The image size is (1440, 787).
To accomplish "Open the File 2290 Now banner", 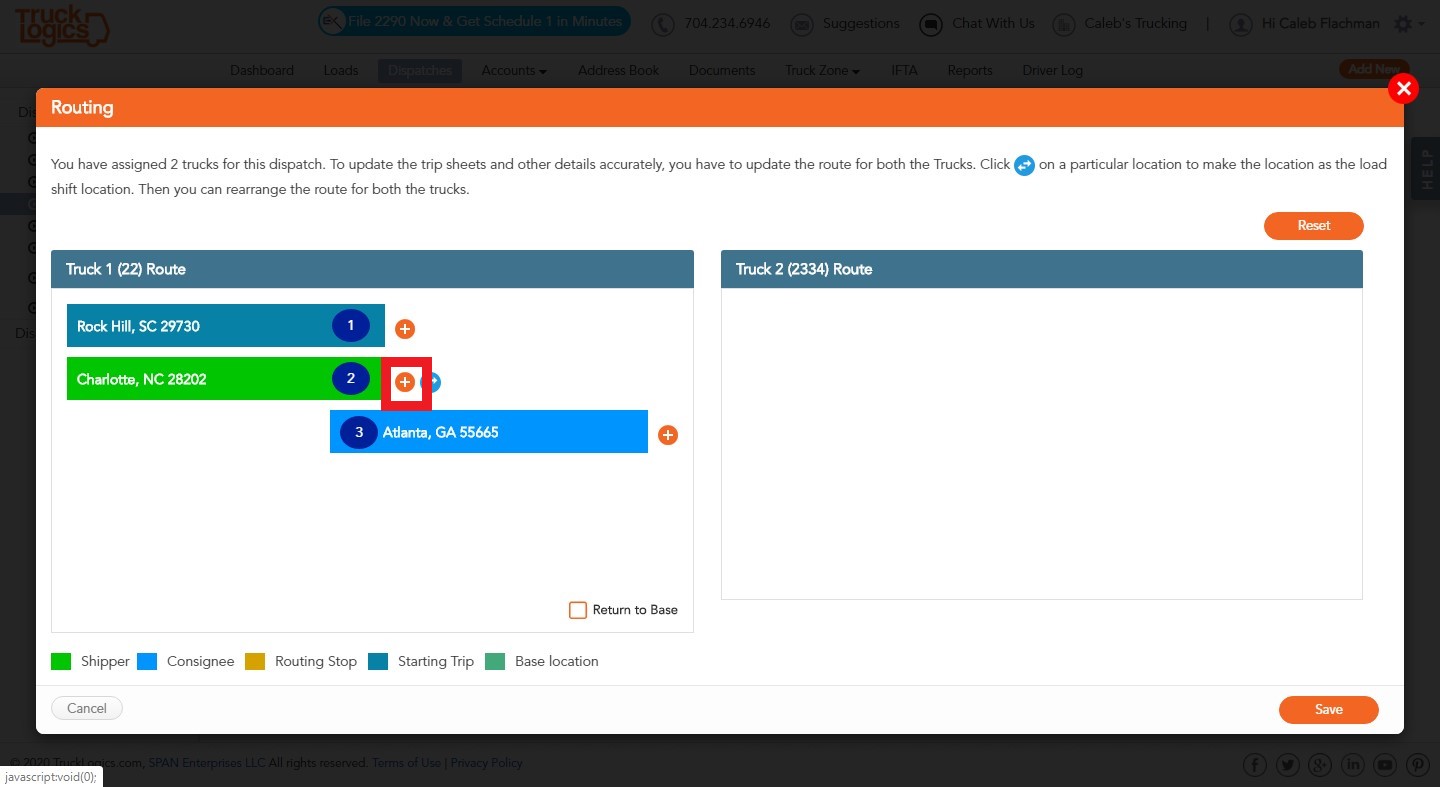I will [x=474, y=21].
